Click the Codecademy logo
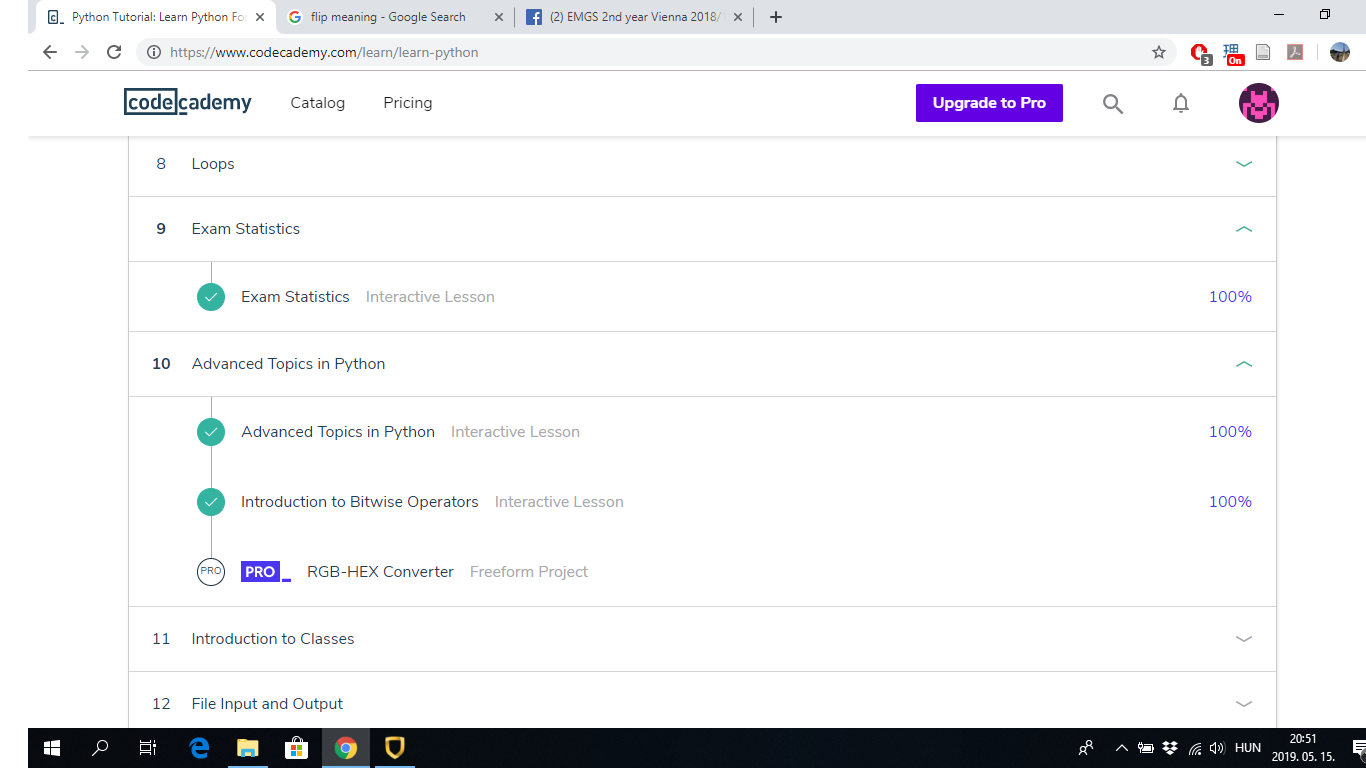The image size is (1366, 768). (x=188, y=102)
